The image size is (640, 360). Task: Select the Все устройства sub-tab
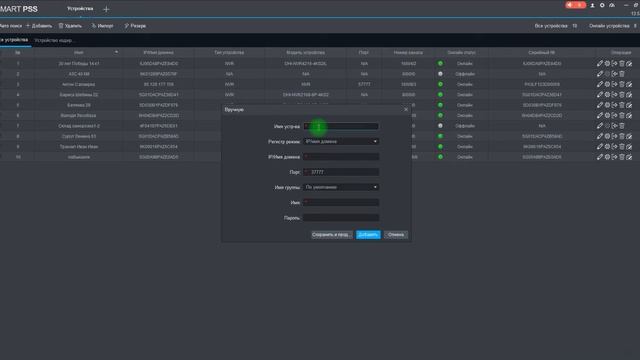click(x=15, y=40)
